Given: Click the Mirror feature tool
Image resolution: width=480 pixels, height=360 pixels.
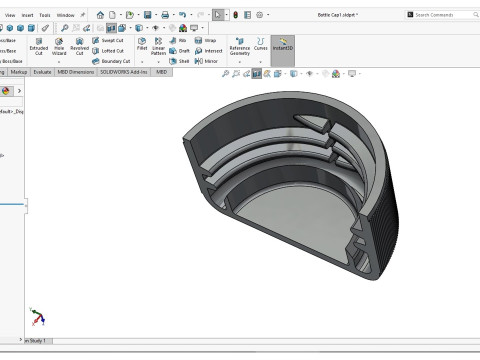Looking at the screenshot, I should coord(206,61).
